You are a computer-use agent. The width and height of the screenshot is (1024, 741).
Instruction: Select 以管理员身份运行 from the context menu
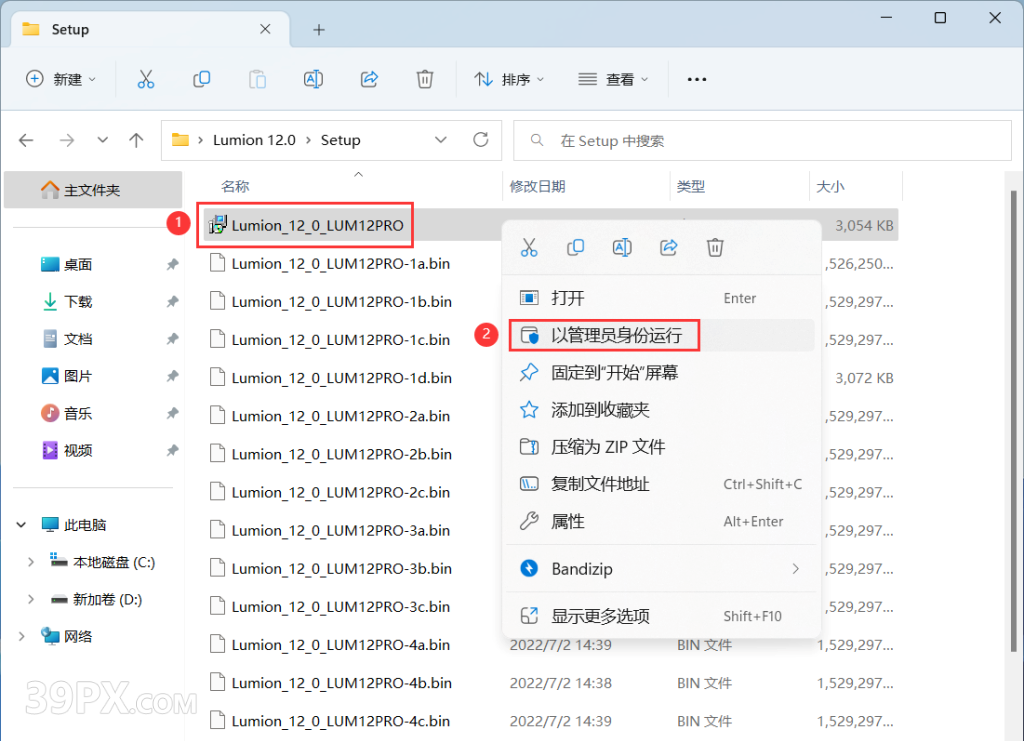point(604,335)
